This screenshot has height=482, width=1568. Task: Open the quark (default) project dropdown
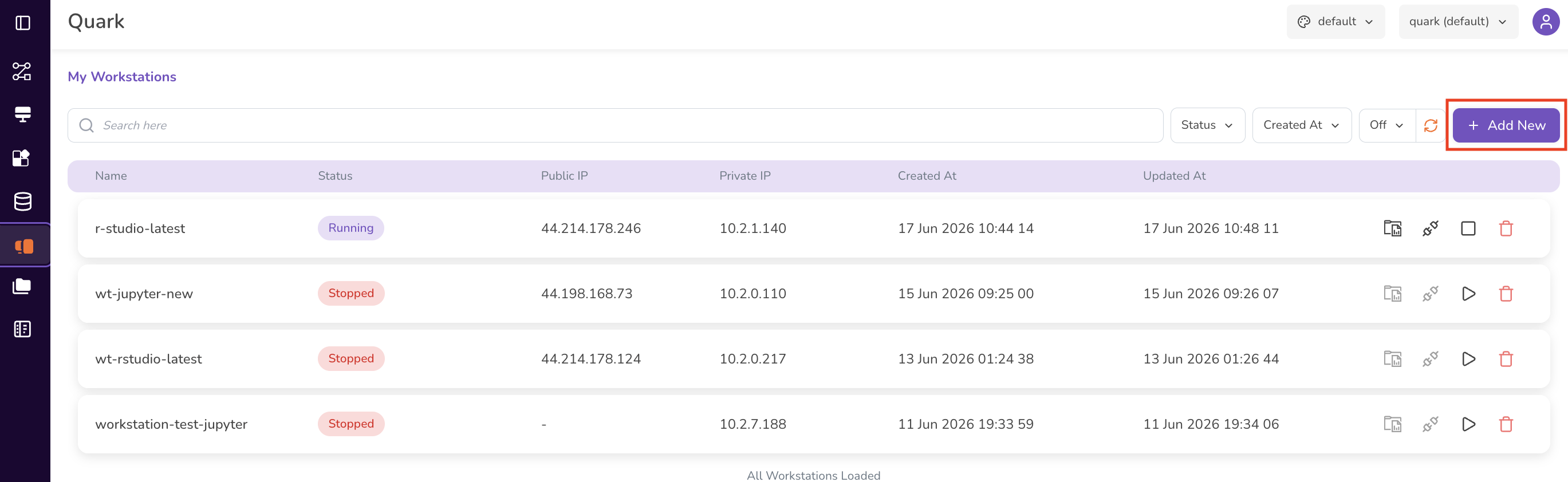[1458, 22]
